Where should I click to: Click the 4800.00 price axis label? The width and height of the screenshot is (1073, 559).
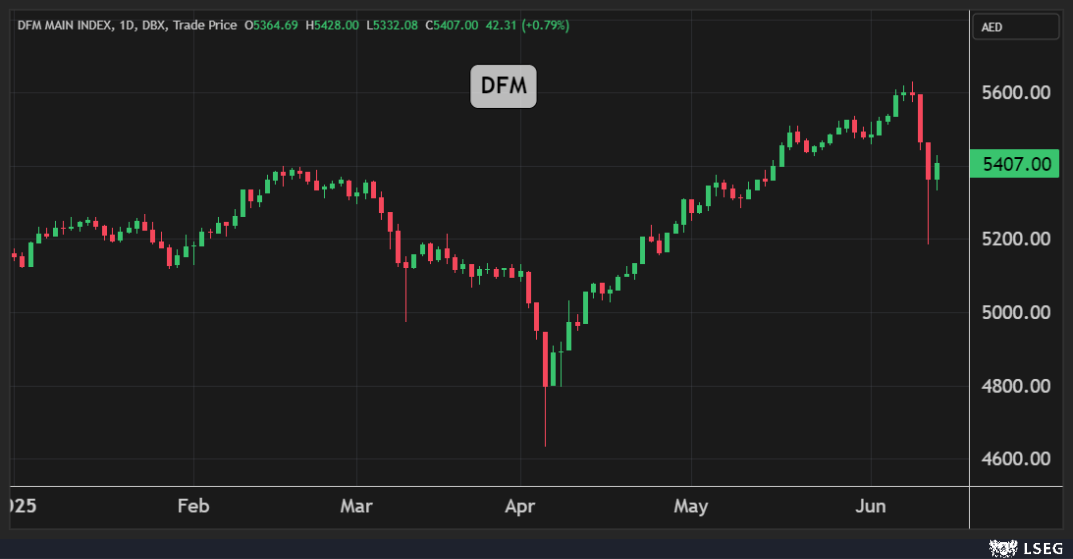point(1016,386)
